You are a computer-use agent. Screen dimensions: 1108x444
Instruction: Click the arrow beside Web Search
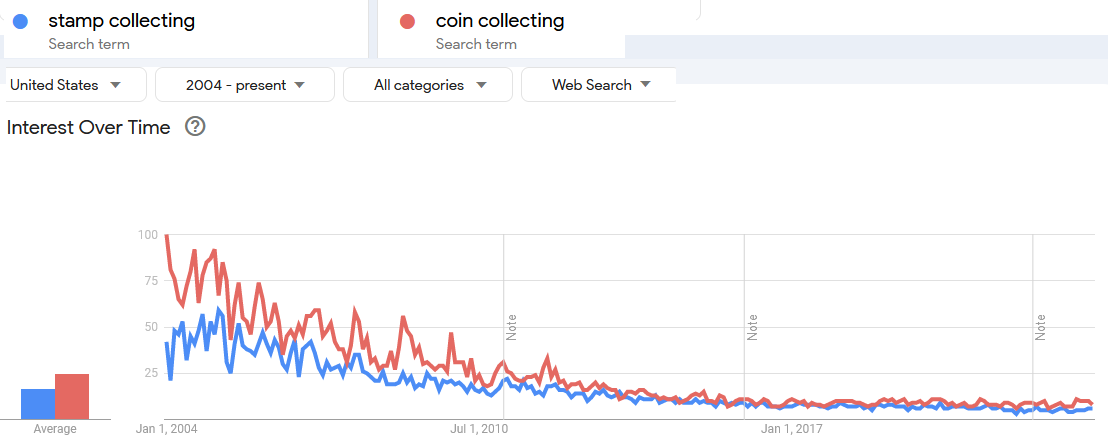click(644, 85)
